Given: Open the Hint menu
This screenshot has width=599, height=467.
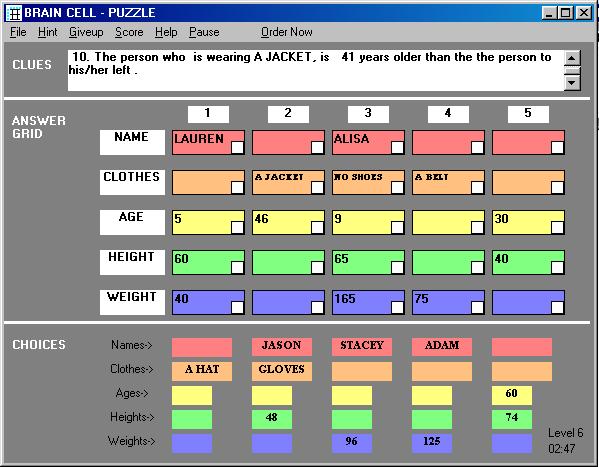Looking at the screenshot, I should click(x=47, y=32).
